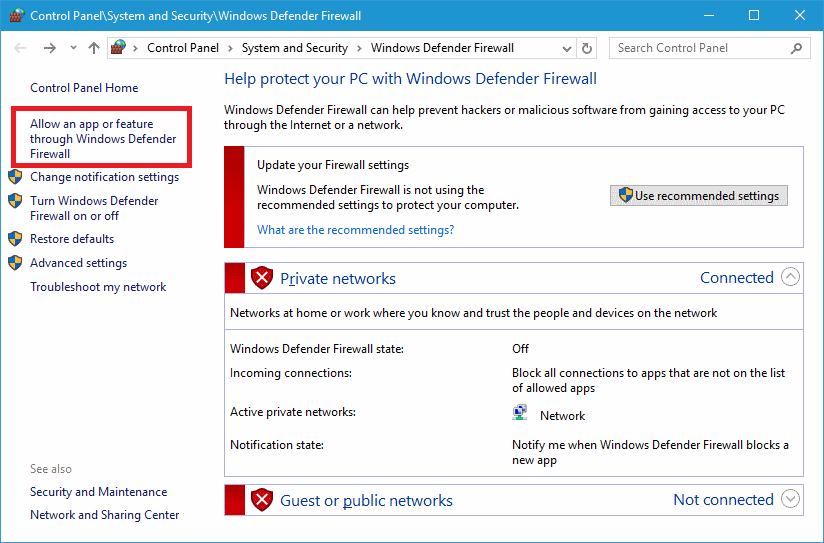Click the Incoming connections label
Viewport: 824px width, 543px height.
[x=291, y=373]
